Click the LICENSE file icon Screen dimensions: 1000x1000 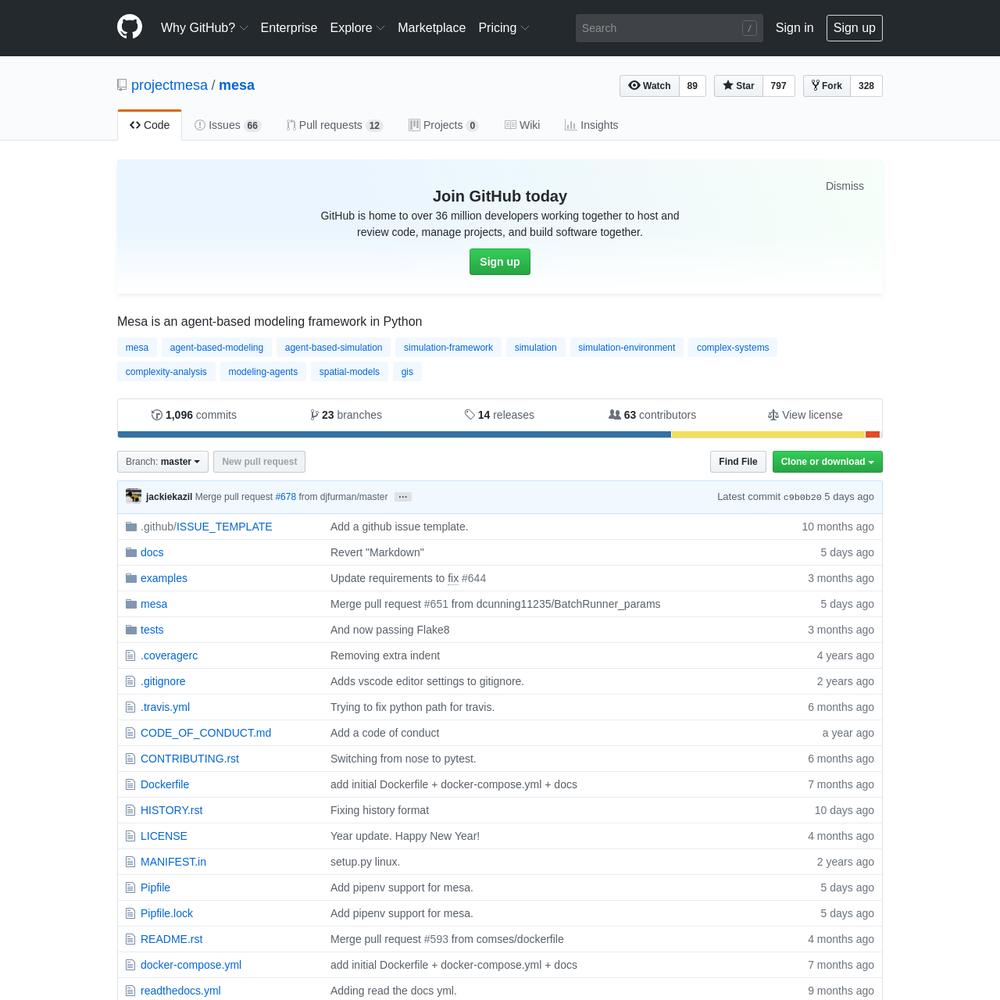point(131,836)
